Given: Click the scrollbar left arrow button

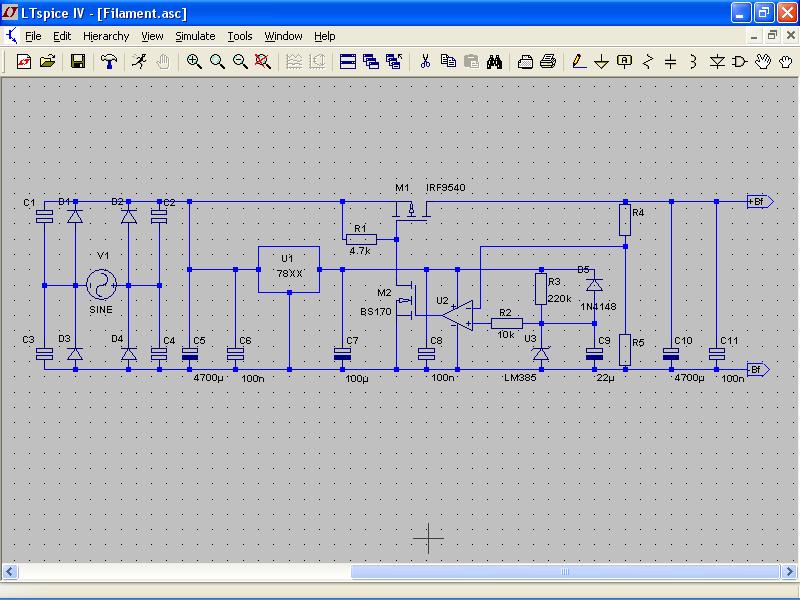Looking at the screenshot, I should [10, 571].
